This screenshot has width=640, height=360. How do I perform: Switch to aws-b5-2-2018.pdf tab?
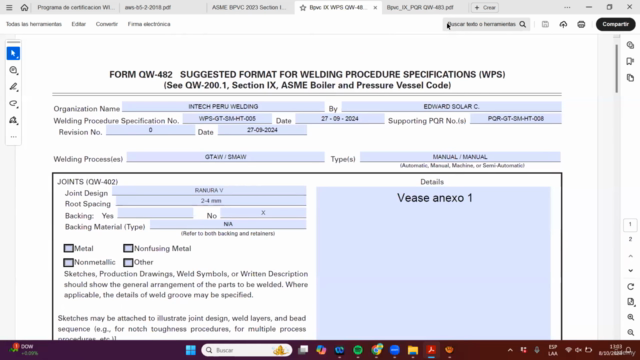click(x=148, y=7)
